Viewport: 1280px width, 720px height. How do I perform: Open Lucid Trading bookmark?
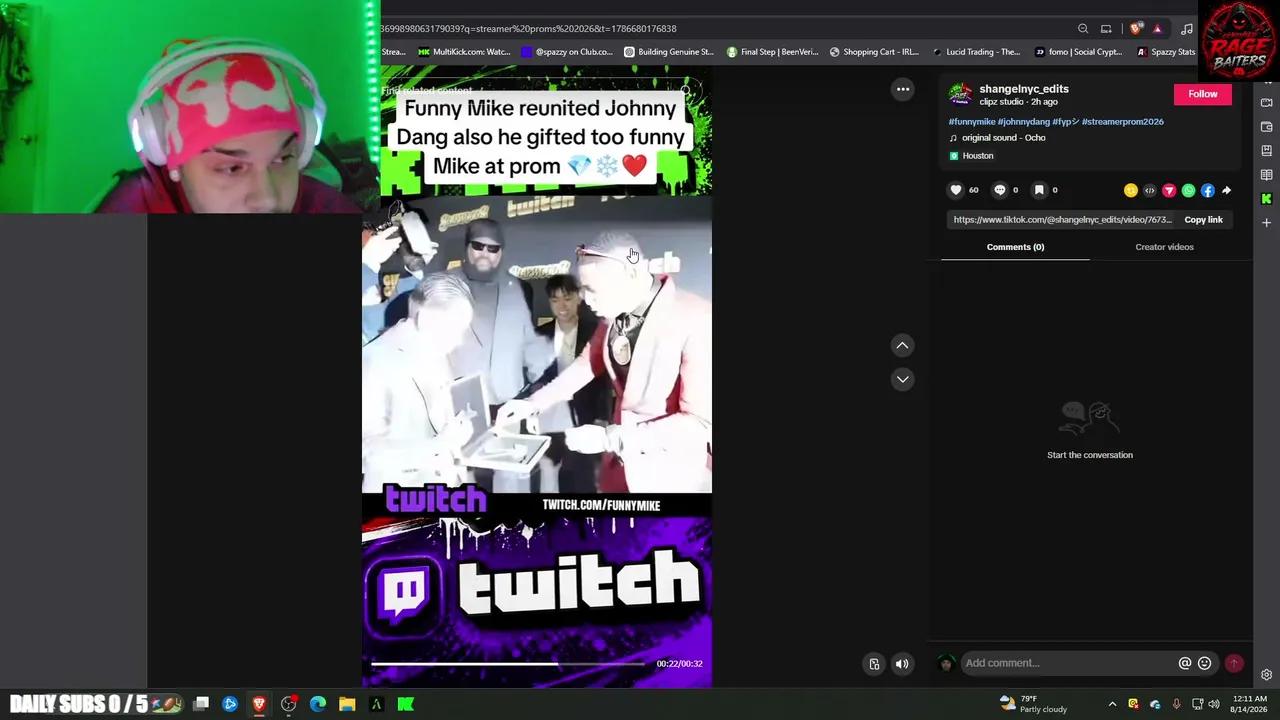point(976,52)
